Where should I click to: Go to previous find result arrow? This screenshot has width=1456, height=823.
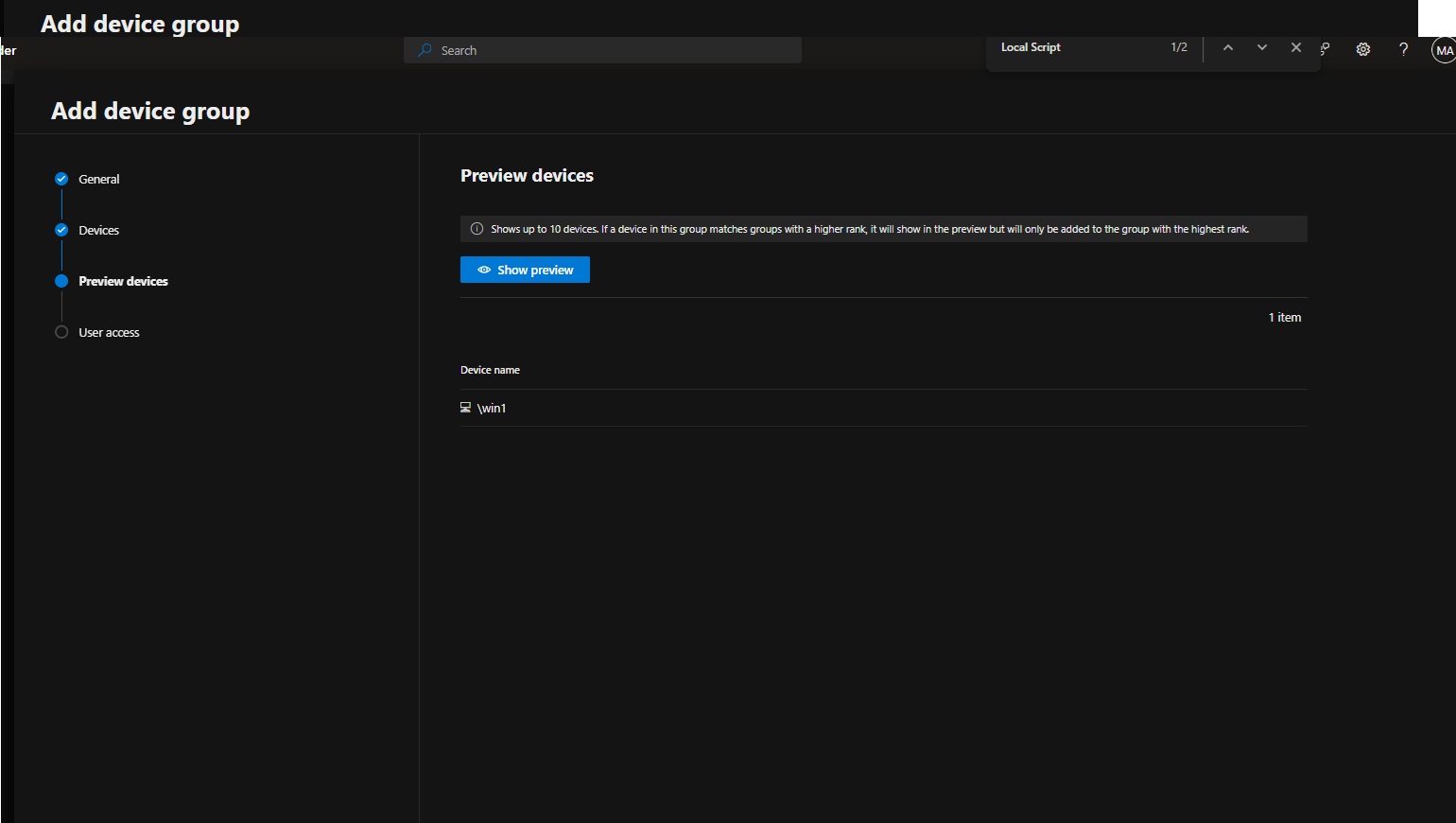[1228, 47]
